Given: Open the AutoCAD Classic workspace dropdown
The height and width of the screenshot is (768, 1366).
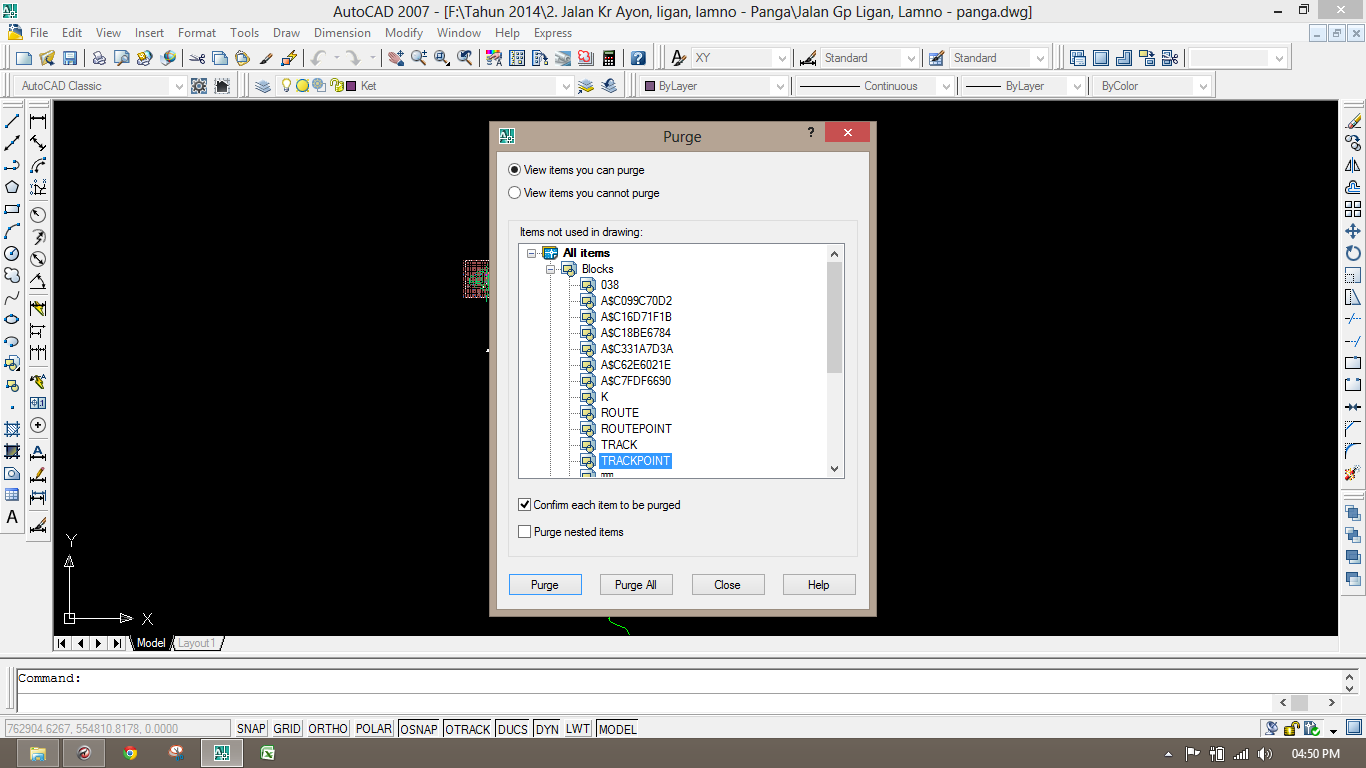Looking at the screenshot, I should [x=179, y=86].
